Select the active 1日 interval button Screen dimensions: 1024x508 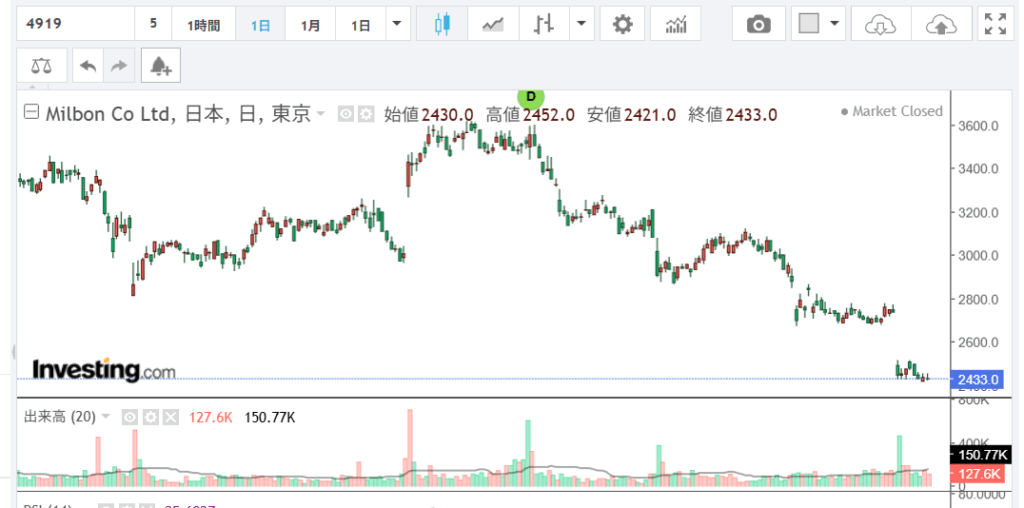[x=260, y=24]
